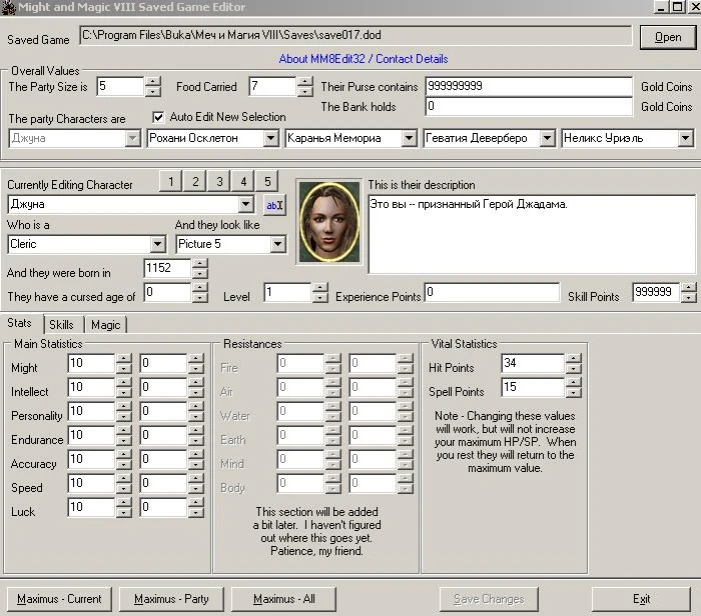Select character button 3
This screenshot has width=701, height=616.
click(x=220, y=181)
